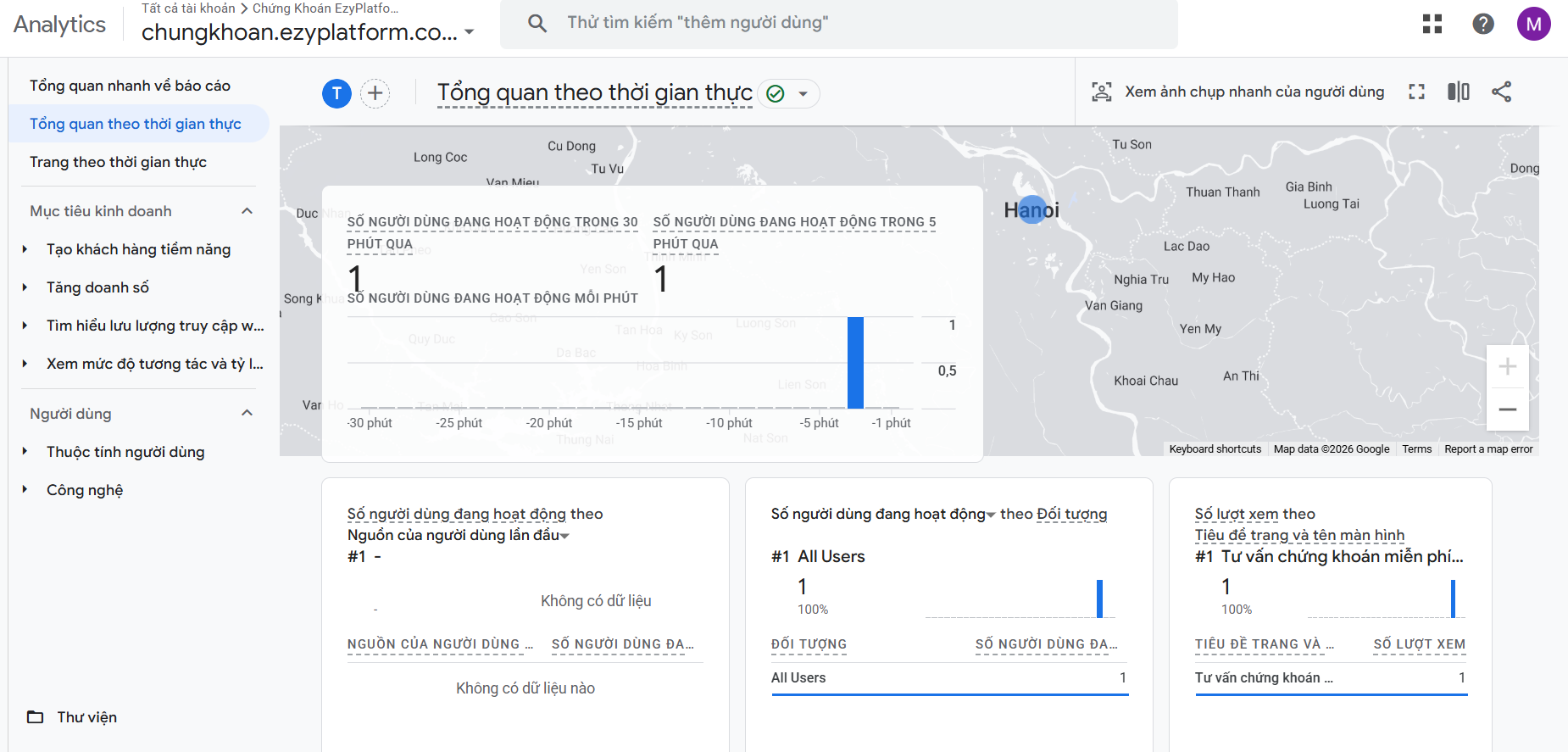The width and height of the screenshot is (1568, 752).
Task: Open Tổng quan nhanh về báo cáo
Action: click(x=130, y=86)
